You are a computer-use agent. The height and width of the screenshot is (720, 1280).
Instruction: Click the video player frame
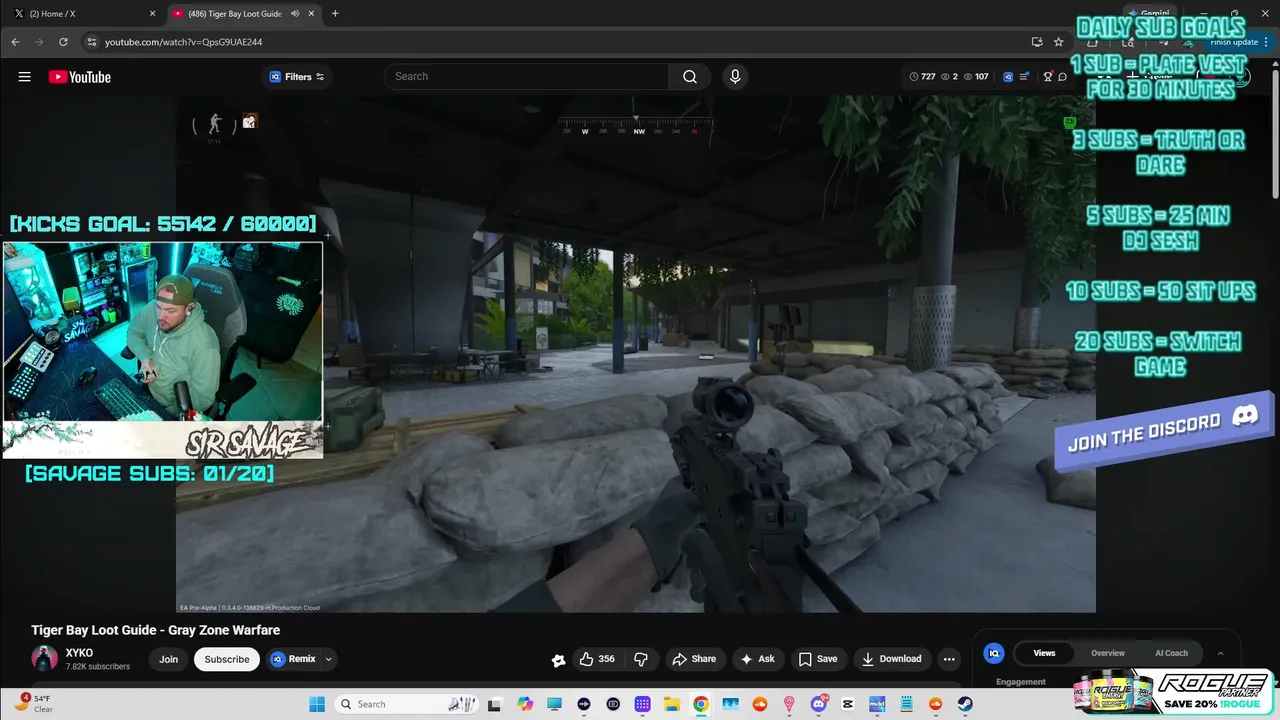[x=636, y=354]
